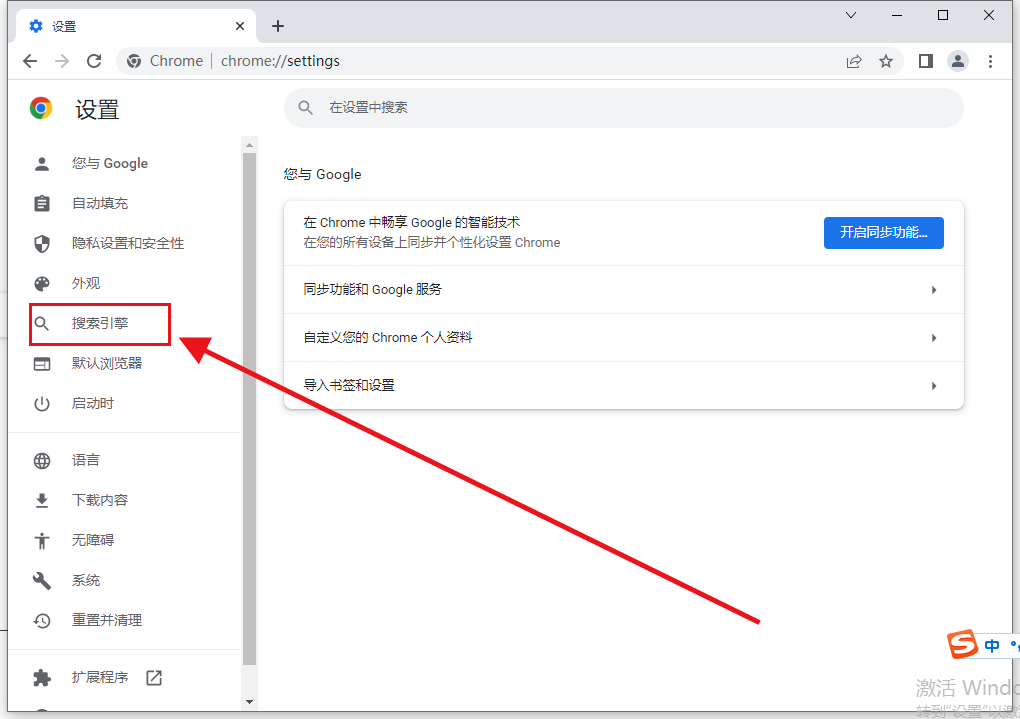
Task: Click the sidebar scrollbar up arrow
Action: tap(249, 145)
